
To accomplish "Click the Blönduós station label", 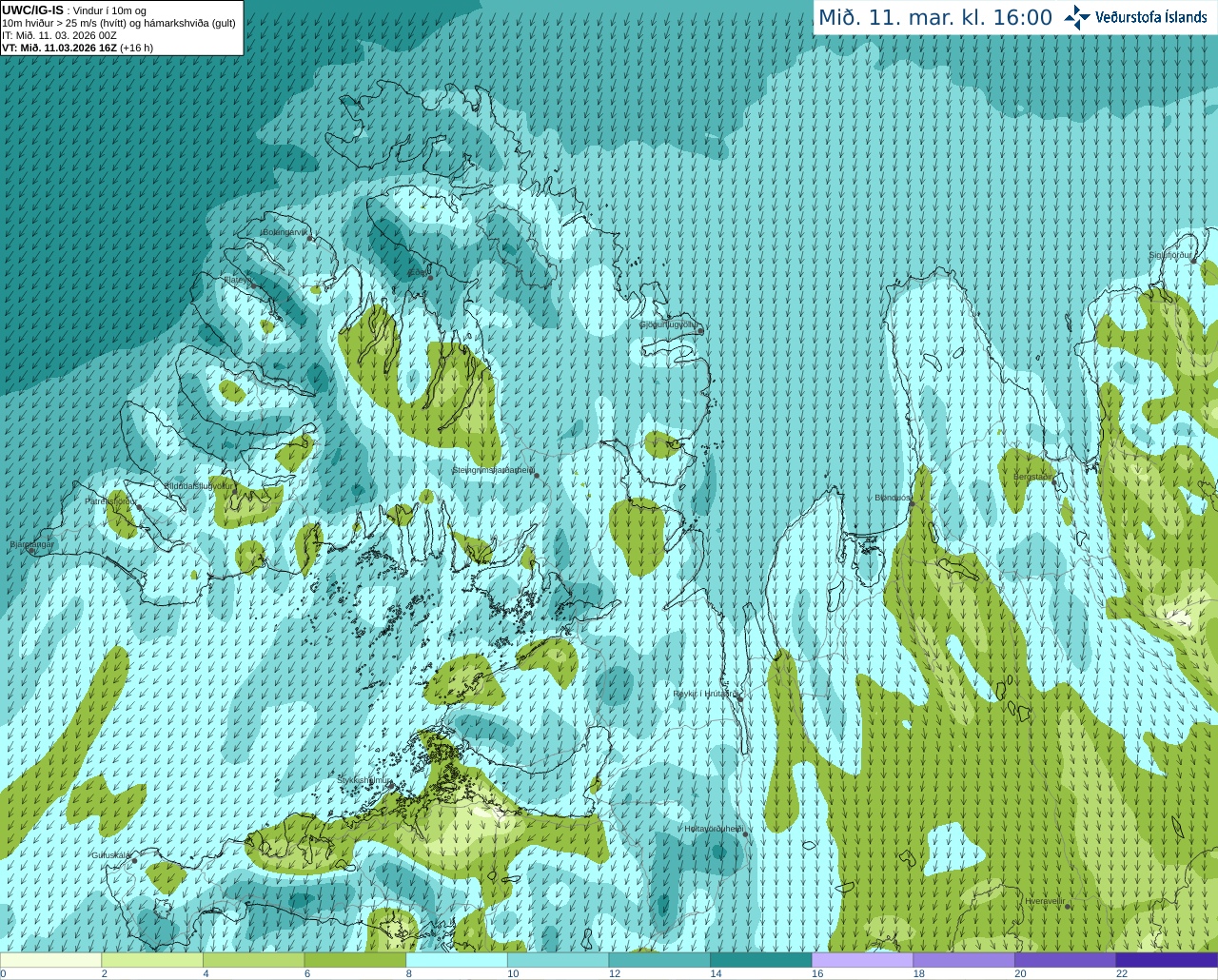I will click(x=893, y=498).
